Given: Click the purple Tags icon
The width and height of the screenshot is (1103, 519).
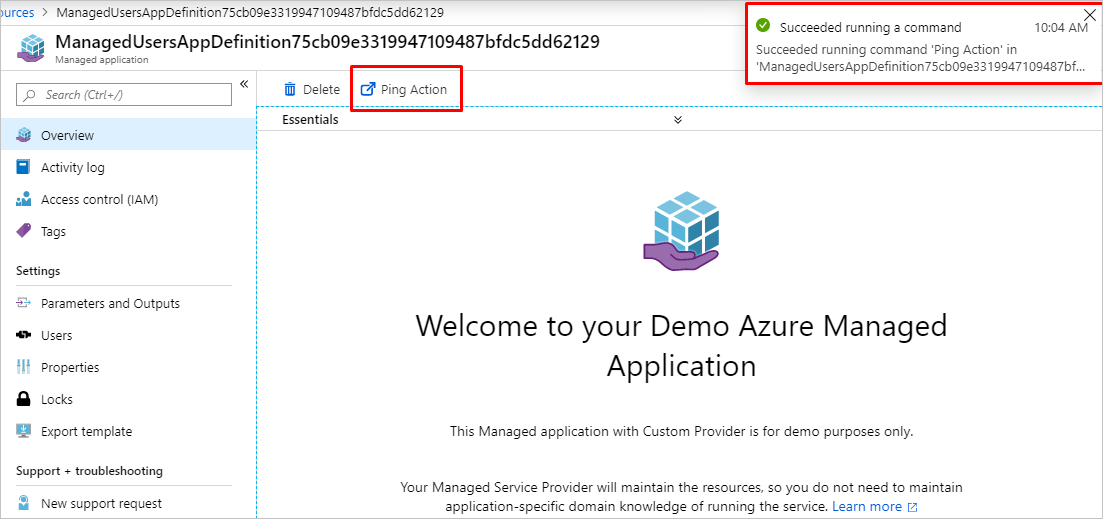Looking at the screenshot, I should [x=24, y=231].
